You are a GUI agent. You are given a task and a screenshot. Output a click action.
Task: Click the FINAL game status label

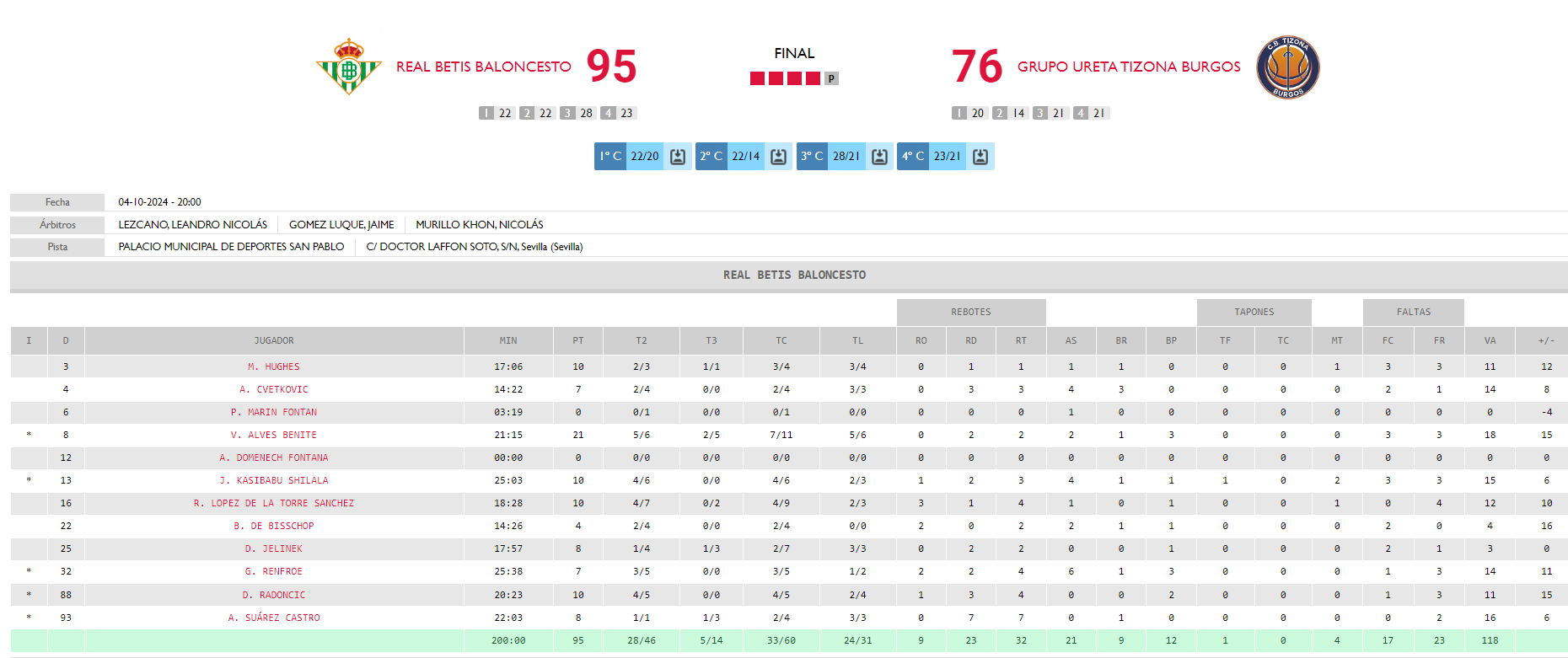coord(794,53)
